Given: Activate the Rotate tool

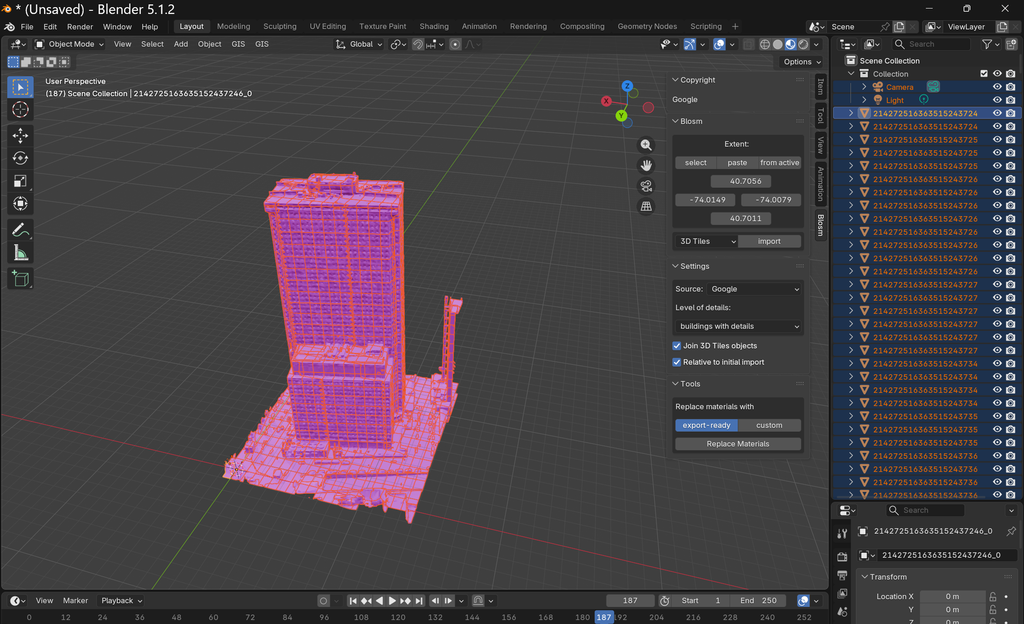Looking at the screenshot, I should click(x=20, y=158).
